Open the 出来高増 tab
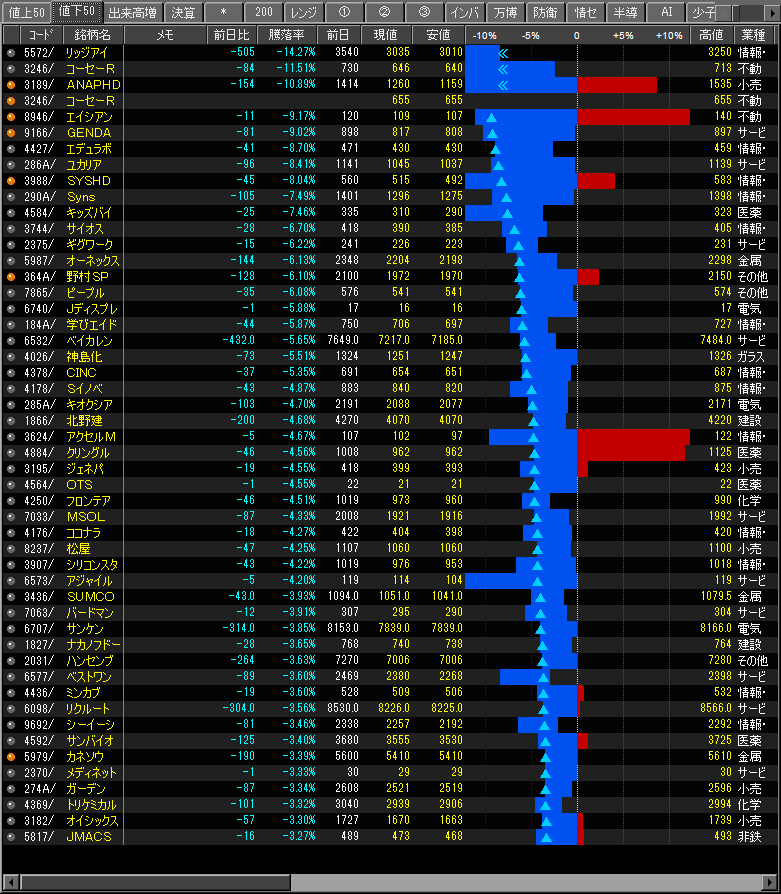 pos(133,12)
